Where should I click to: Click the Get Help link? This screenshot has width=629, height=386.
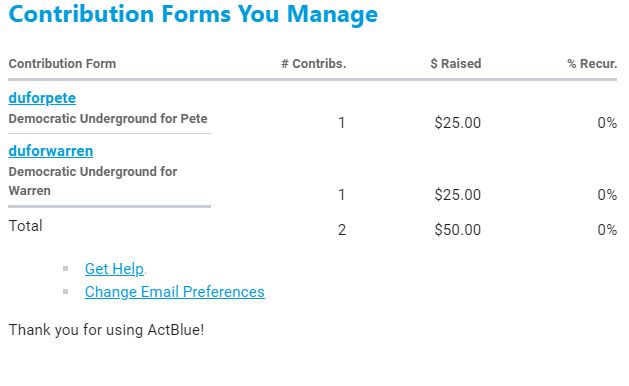click(114, 269)
